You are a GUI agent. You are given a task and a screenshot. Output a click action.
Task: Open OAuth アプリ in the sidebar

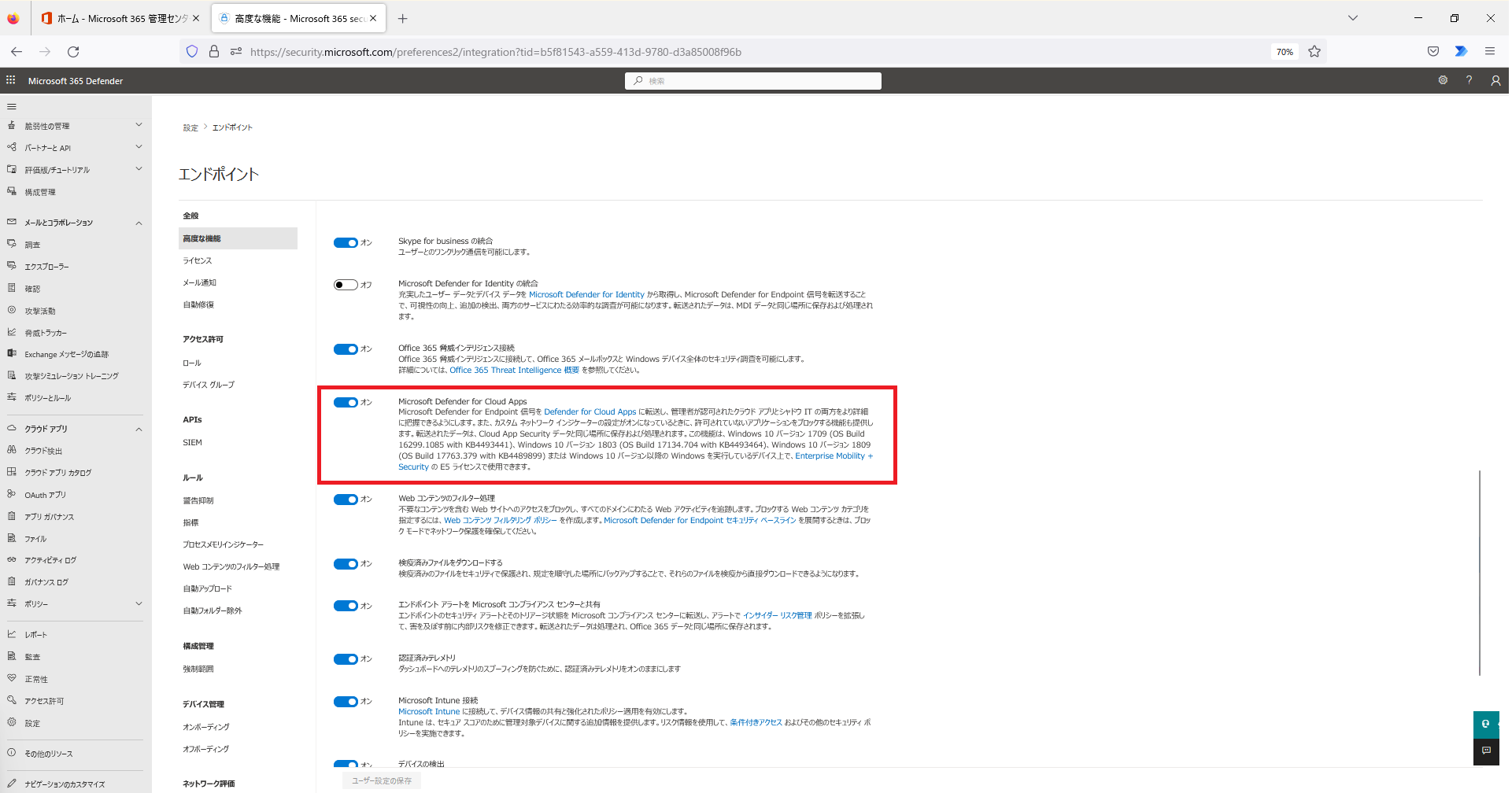pyautogui.click(x=45, y=495)
